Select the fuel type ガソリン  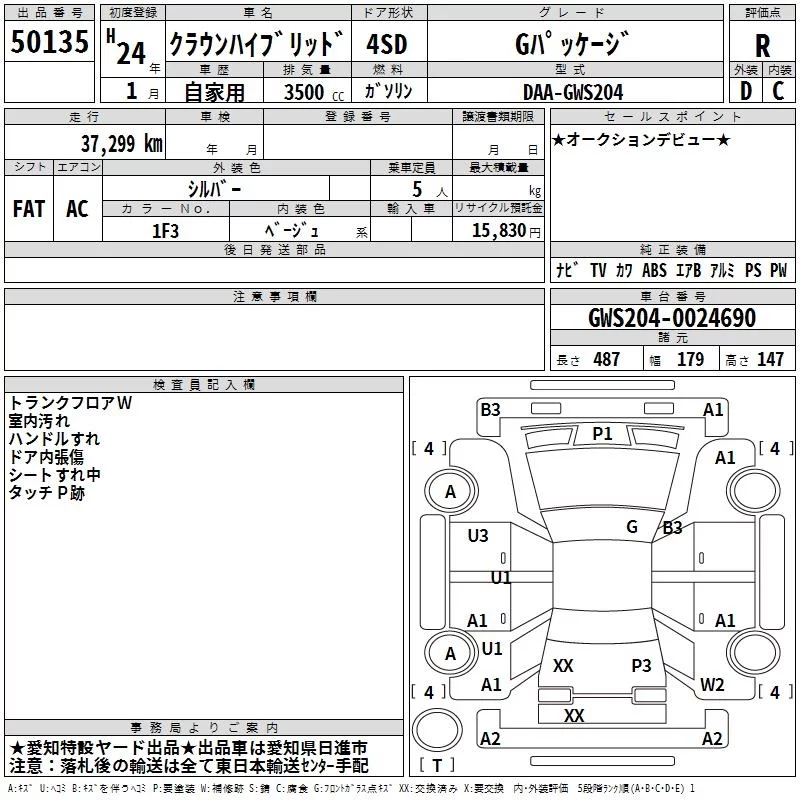[388, 91]
